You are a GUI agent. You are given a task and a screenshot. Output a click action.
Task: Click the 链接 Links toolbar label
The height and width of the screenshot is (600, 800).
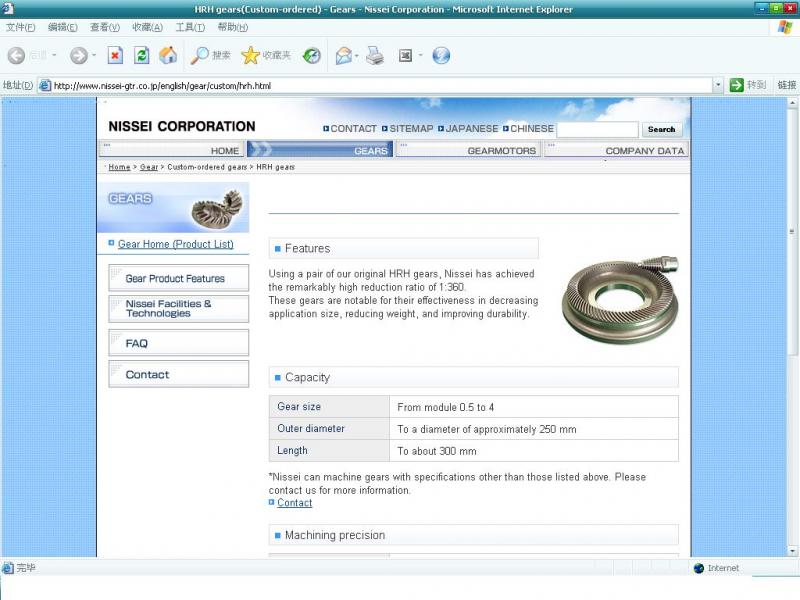coord(786,85)
